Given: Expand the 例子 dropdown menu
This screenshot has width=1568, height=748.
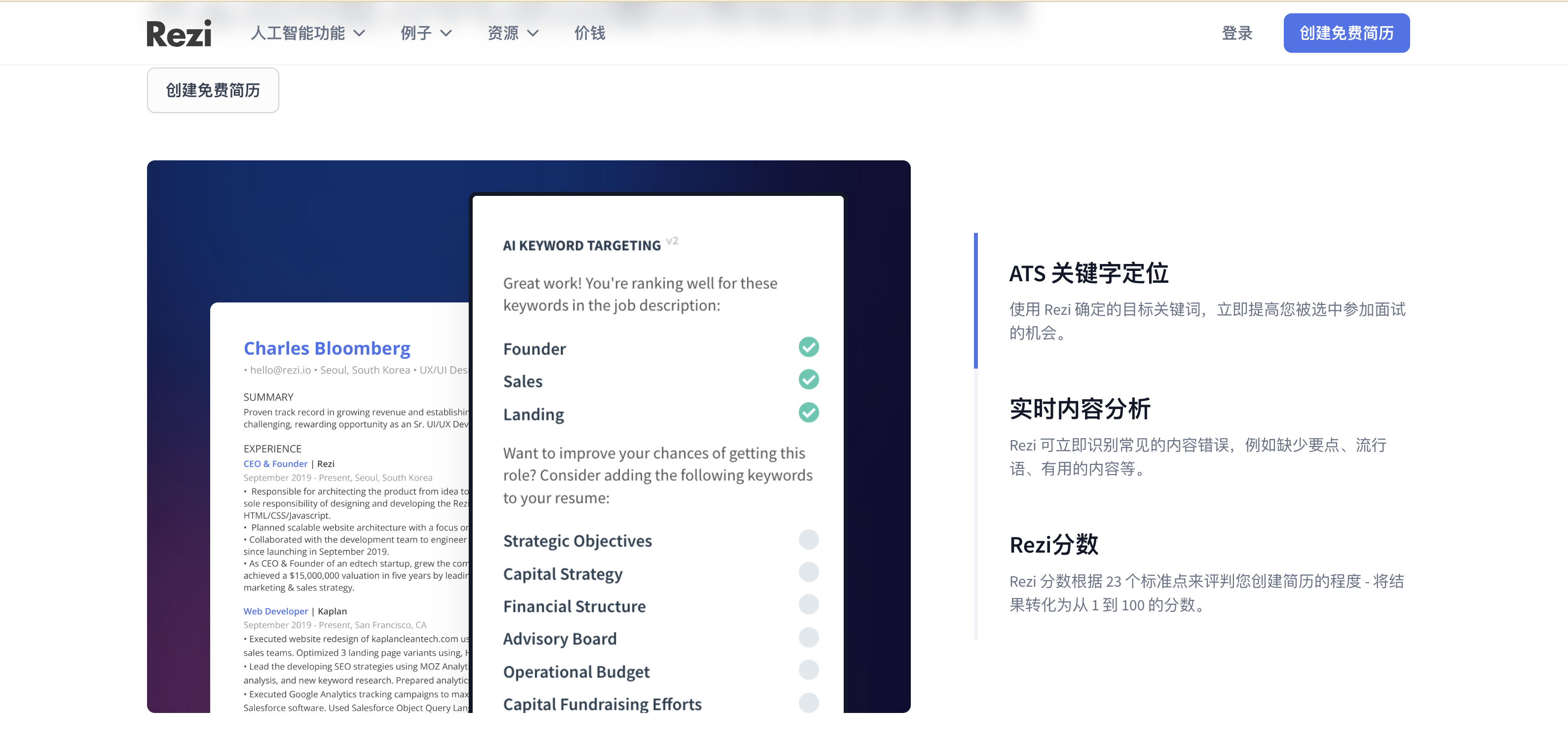Looking at the screenshot, I should tap(416, 33).
